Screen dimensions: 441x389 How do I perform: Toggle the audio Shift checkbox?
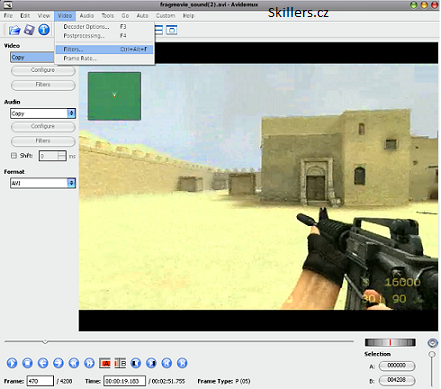pyautogui.click(x=14, y=155)
